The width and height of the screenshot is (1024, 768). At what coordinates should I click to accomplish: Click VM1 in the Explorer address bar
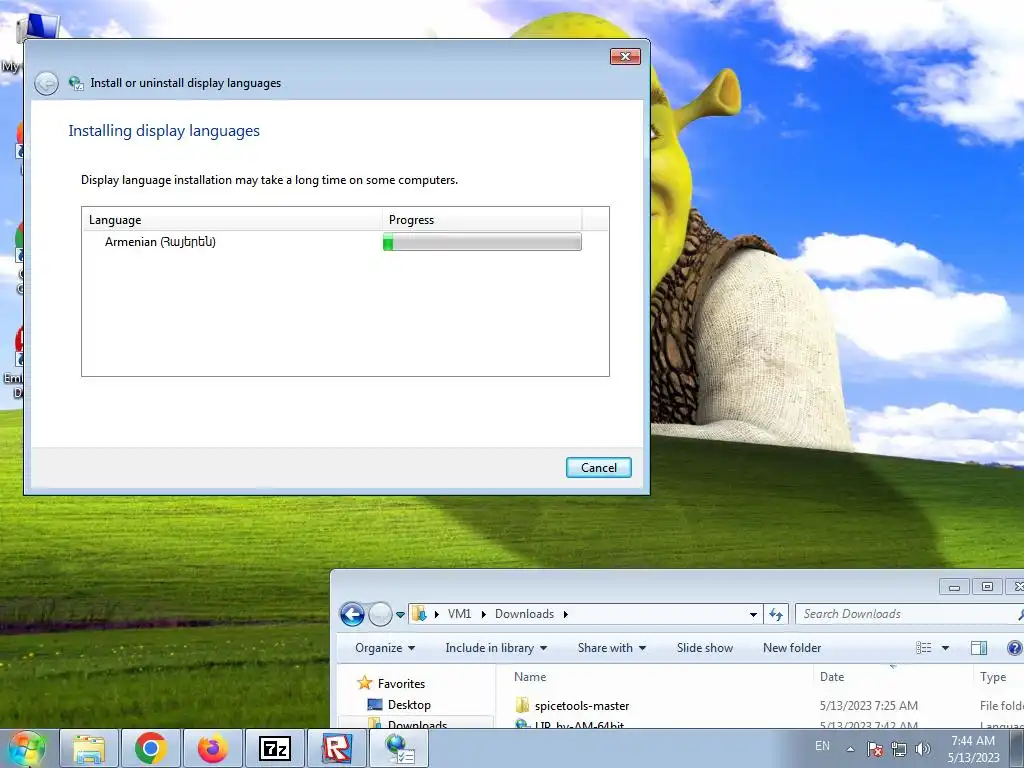[x=459, y=614]
